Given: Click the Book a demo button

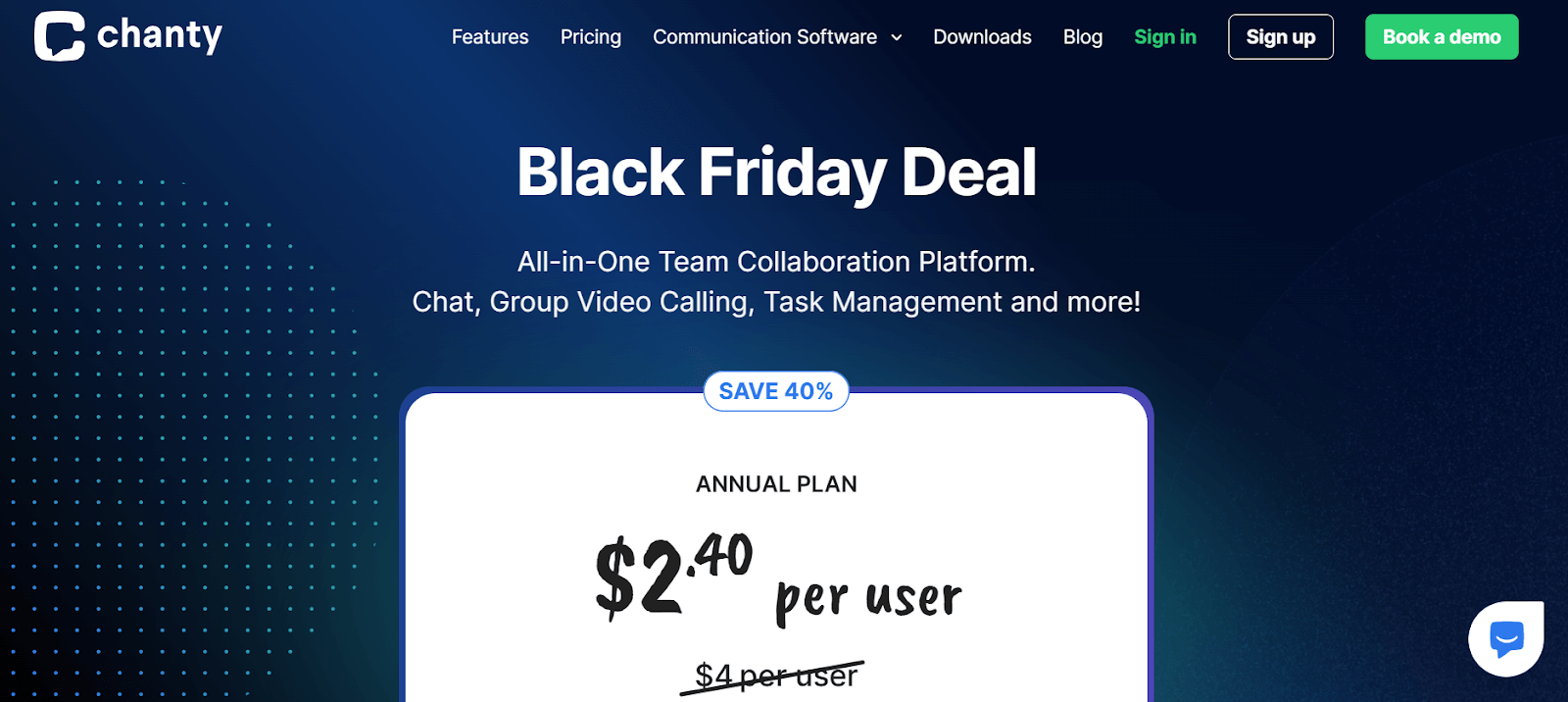Looking at the screenshot, I should point(1442,37).
